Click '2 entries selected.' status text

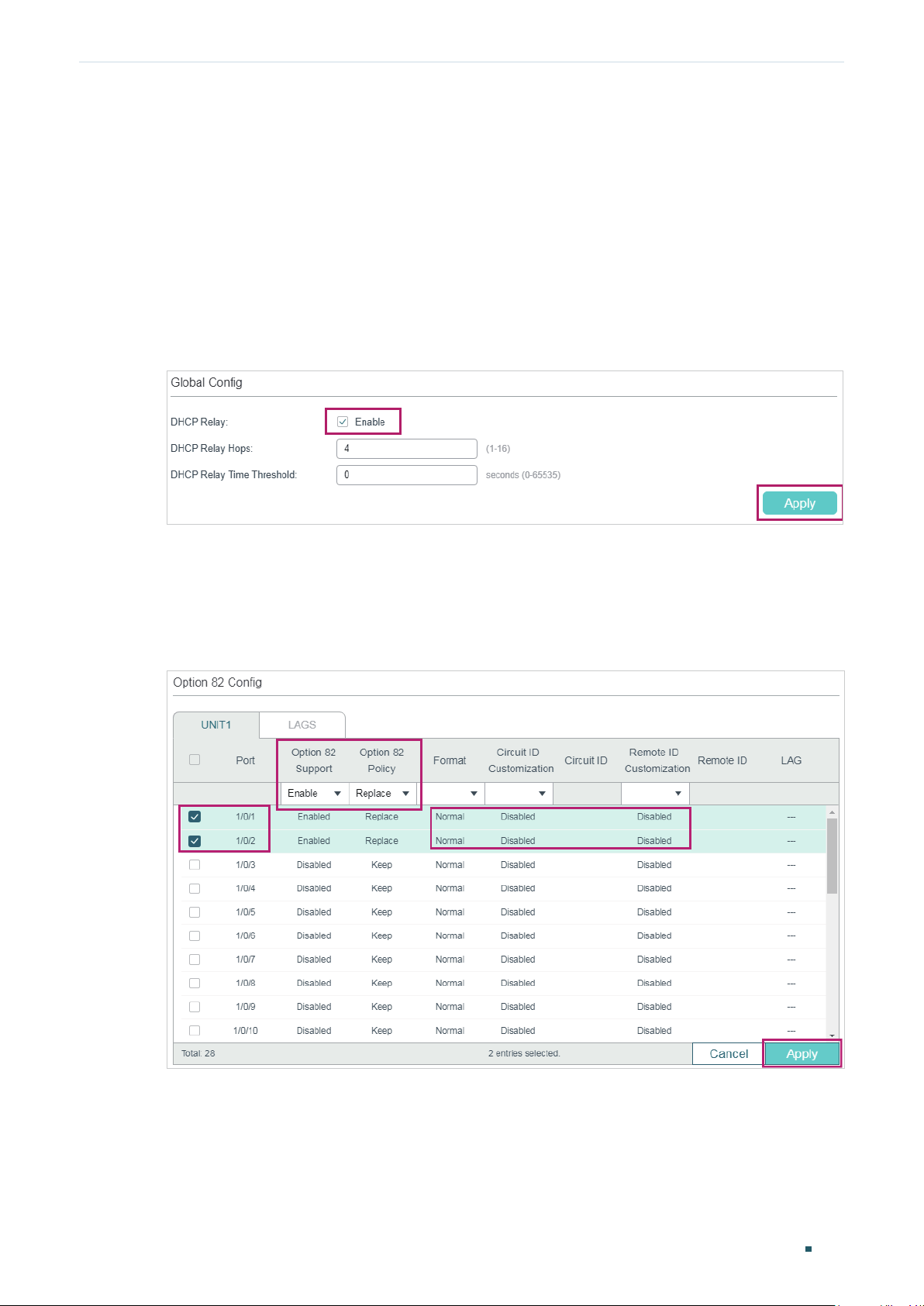524,1053
